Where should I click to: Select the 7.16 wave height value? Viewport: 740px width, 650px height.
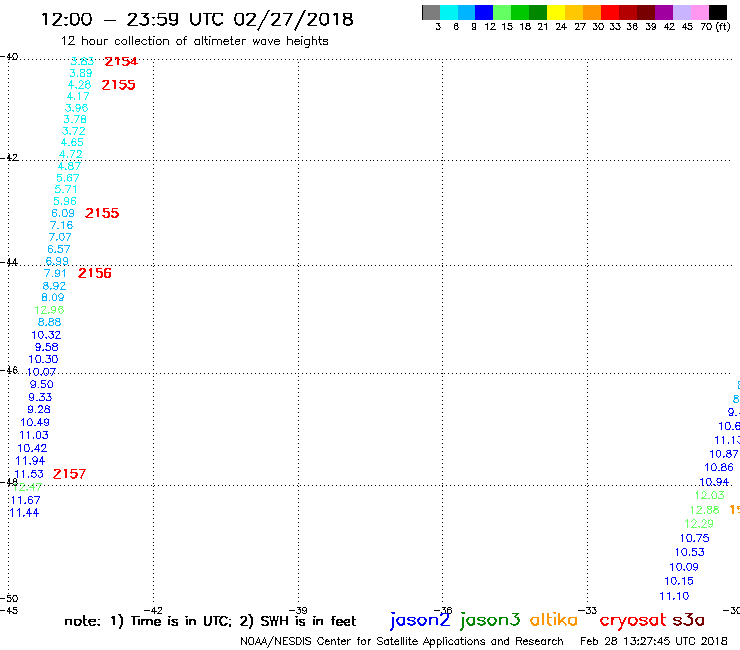pyautogui.click(x=61, y=225)
